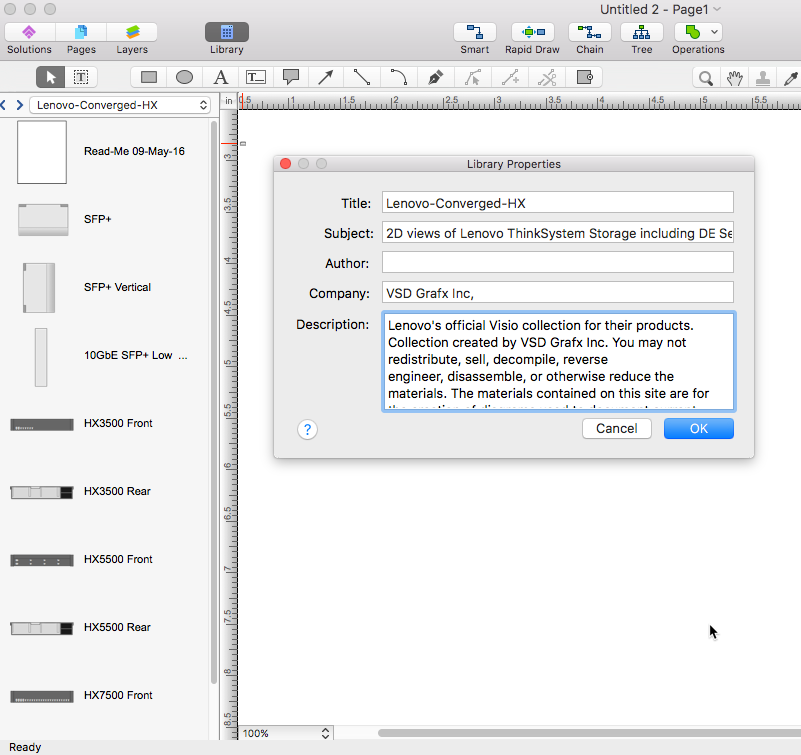Open the zoom level 100% dropdown
The width and height of the screenshot is (801, 755).
[x=286, y=733]
